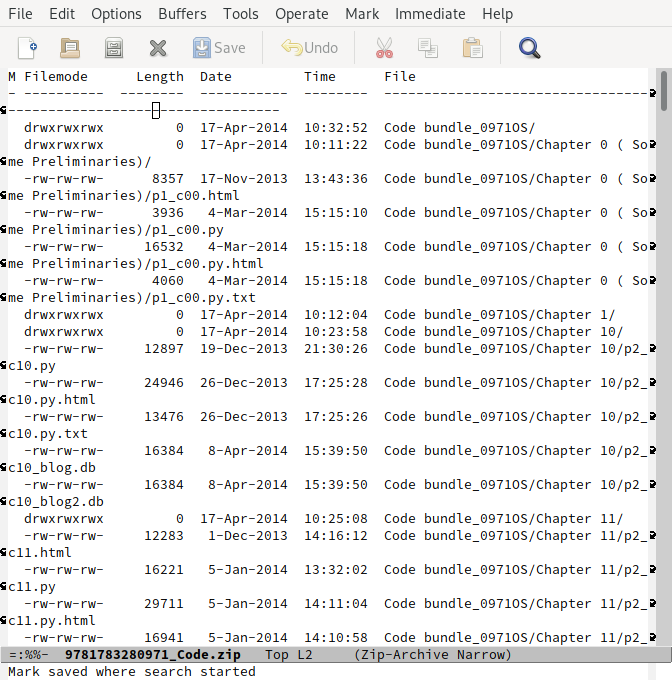Click the Copy toolbar icon

pyautogui.click(x=428, y=47)
